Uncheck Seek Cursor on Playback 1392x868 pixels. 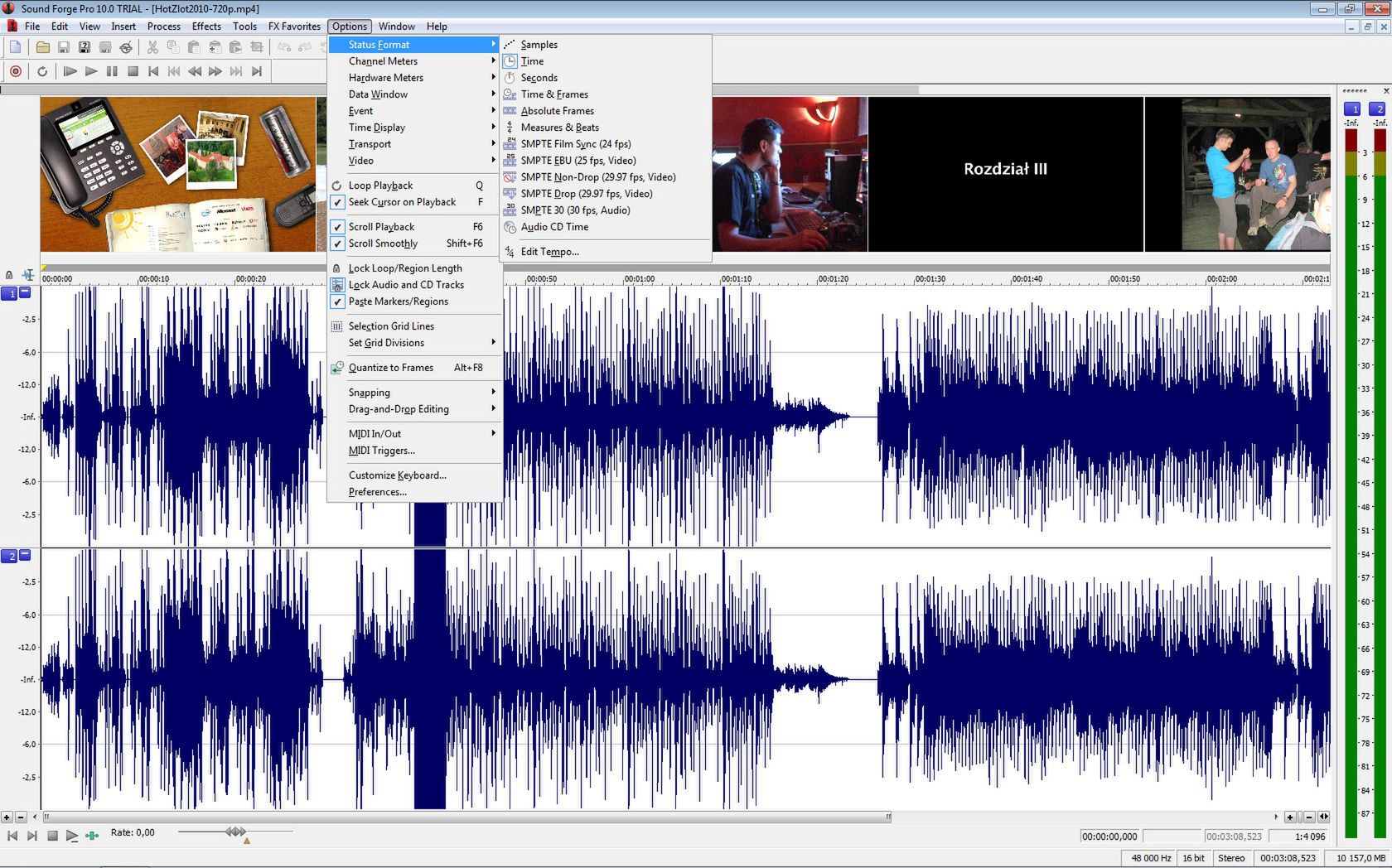[x=415, y=202]
